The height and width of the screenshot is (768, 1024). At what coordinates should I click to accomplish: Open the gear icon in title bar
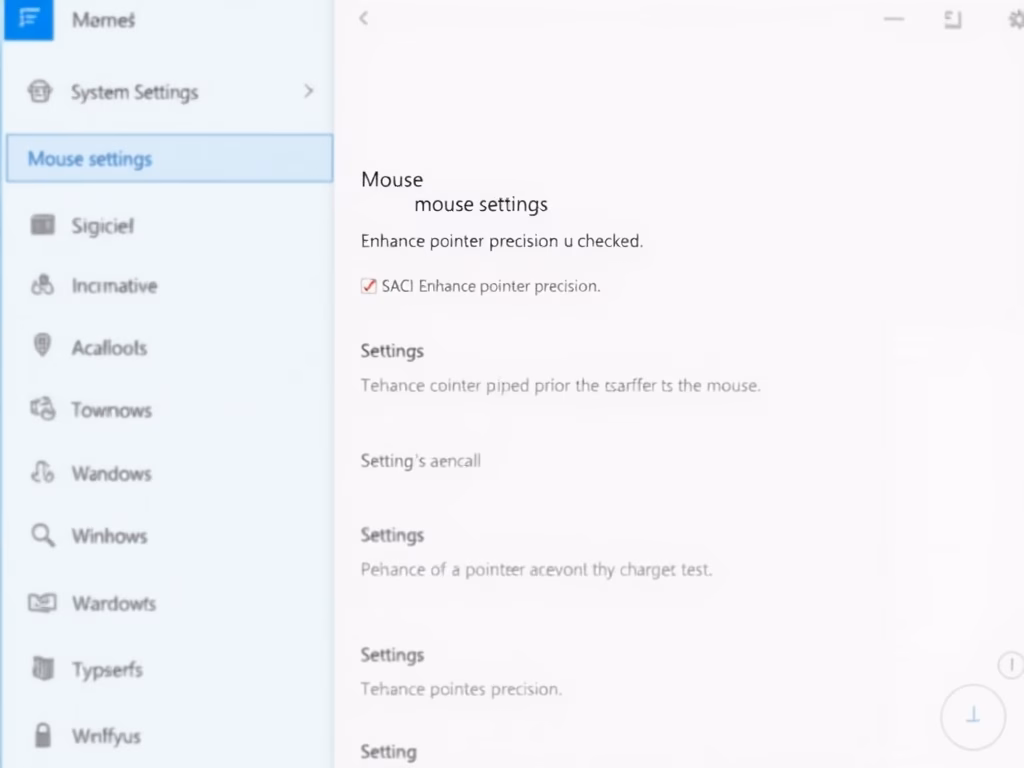1016,20
